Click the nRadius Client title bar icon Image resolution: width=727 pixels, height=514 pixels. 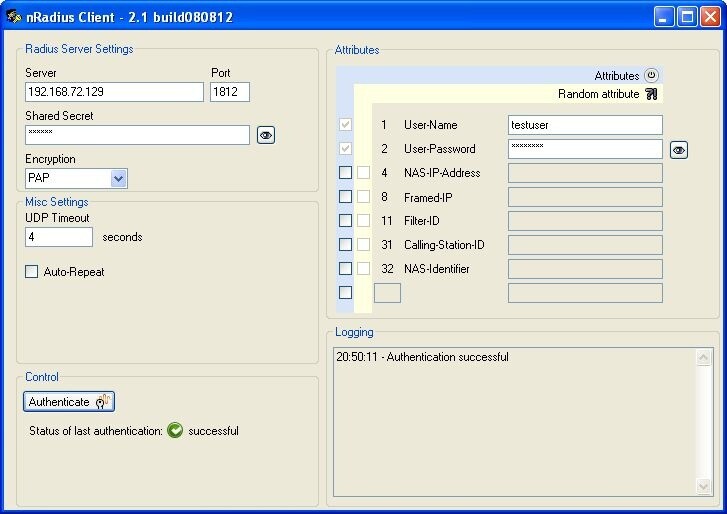tap(14, 16)
